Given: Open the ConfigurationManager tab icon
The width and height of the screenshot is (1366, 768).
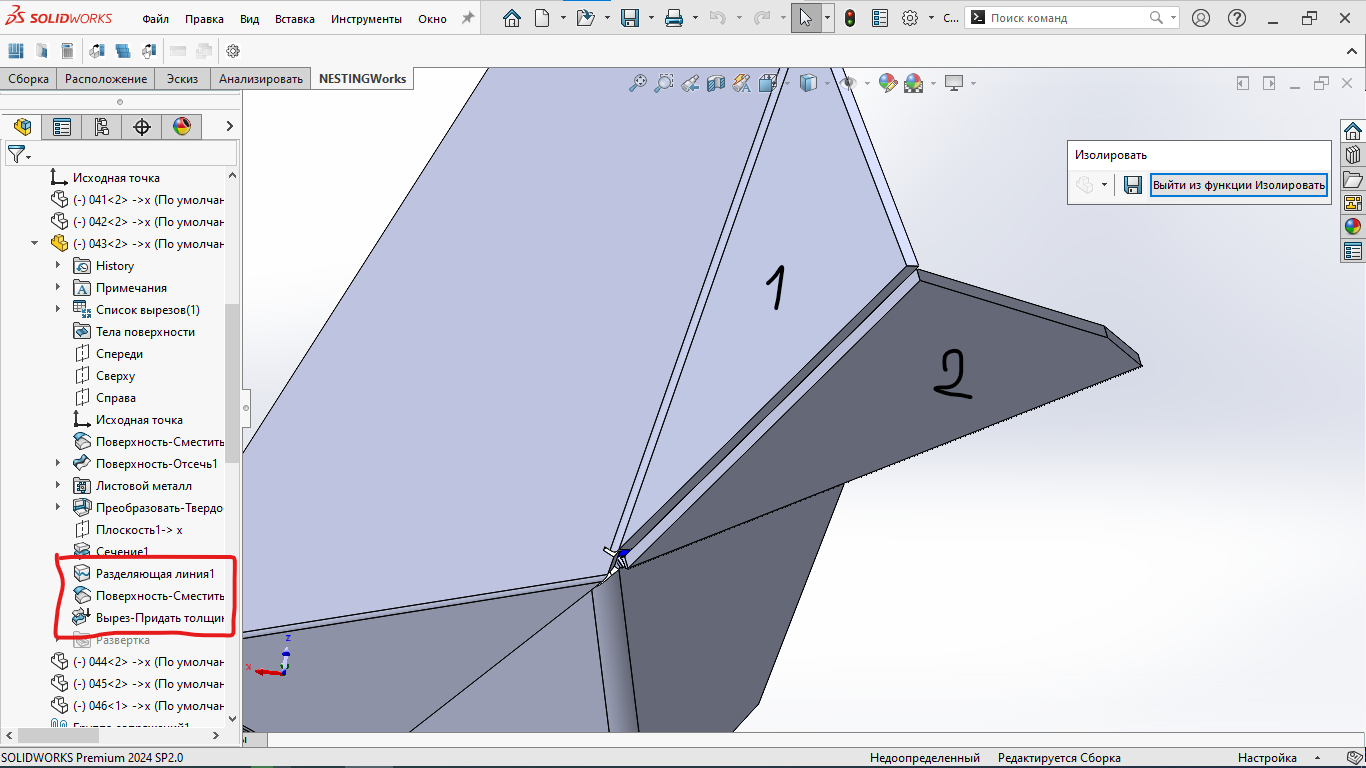Looking at the screenshot, I should tap(102, 126).
